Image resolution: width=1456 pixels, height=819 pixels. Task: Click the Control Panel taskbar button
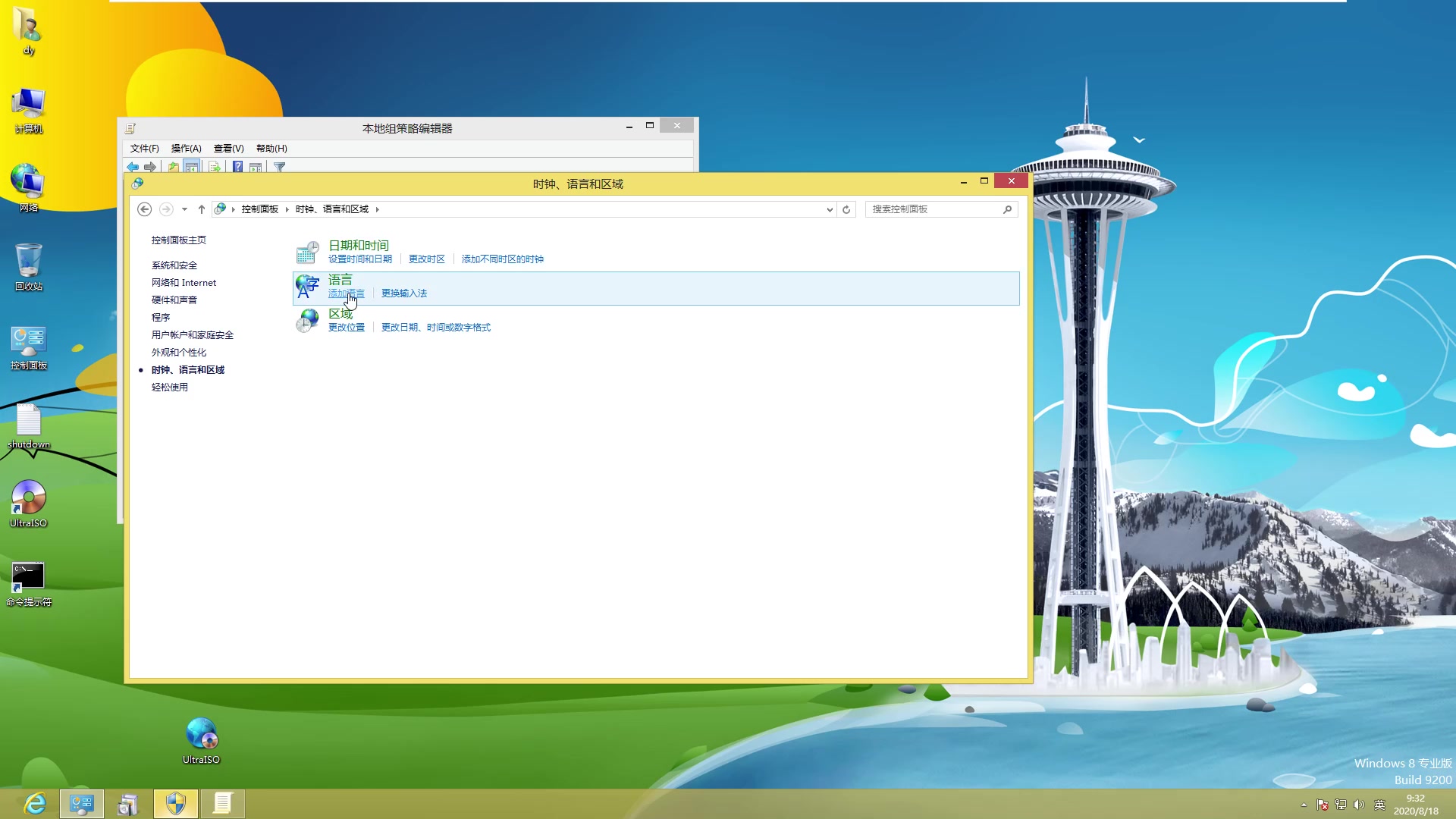click(x=82, y=804)
